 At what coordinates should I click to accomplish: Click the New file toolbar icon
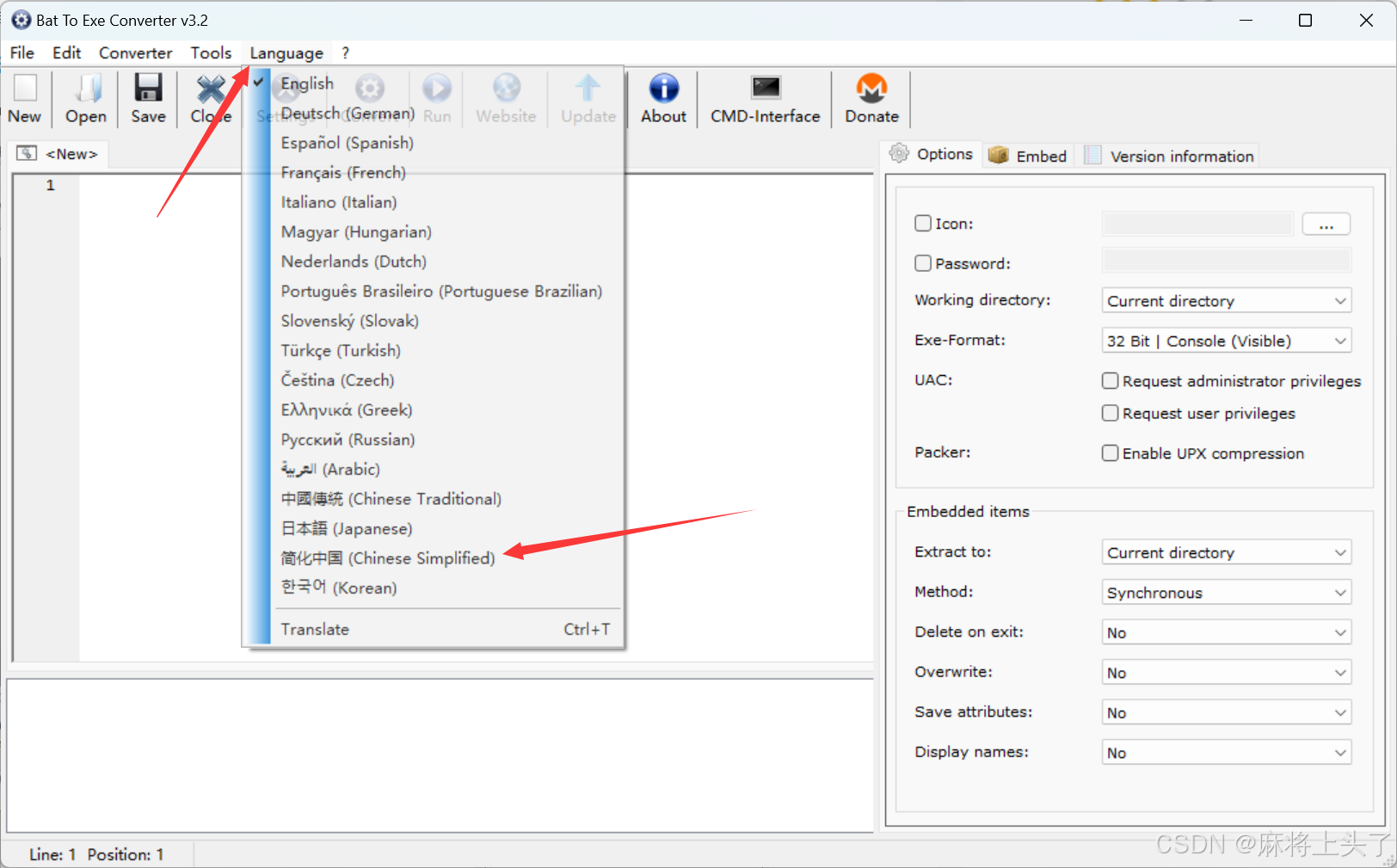coord(25,89)
